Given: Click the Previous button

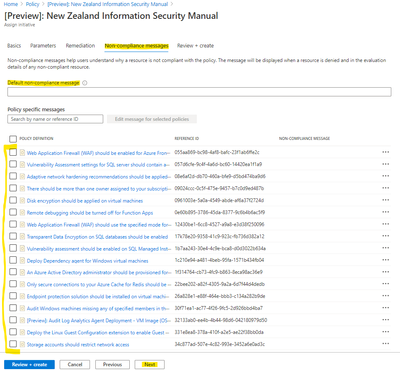Looking at the screenshot, I should click(112, 364).
